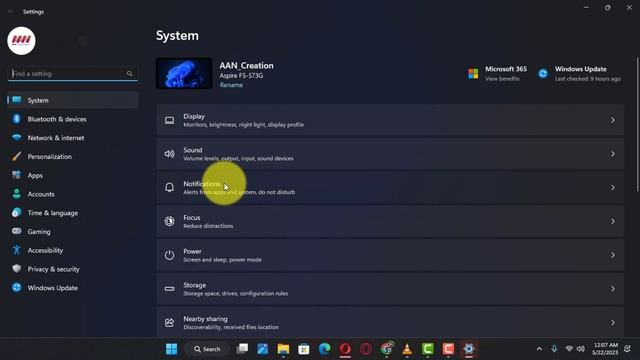Expand Power row chevron
Image resolution: width=640 pixels, height=360 pixels.
[613, 255]
